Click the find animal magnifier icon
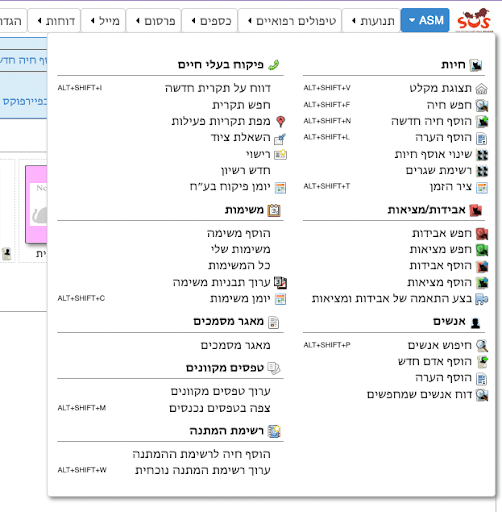Image resolution: width=502 pixels, height=512 pixels. tap(482, 105)
